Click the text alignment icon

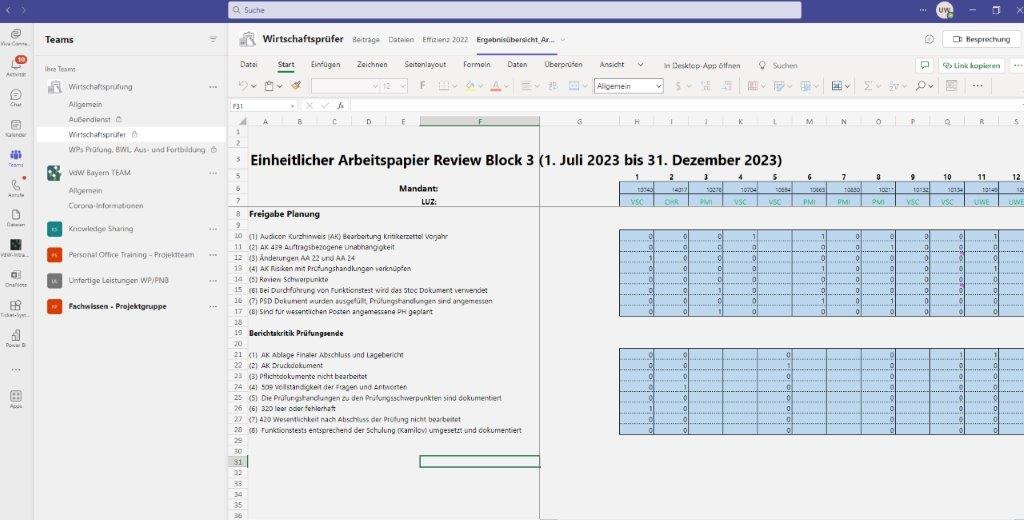tap(526, 86)
